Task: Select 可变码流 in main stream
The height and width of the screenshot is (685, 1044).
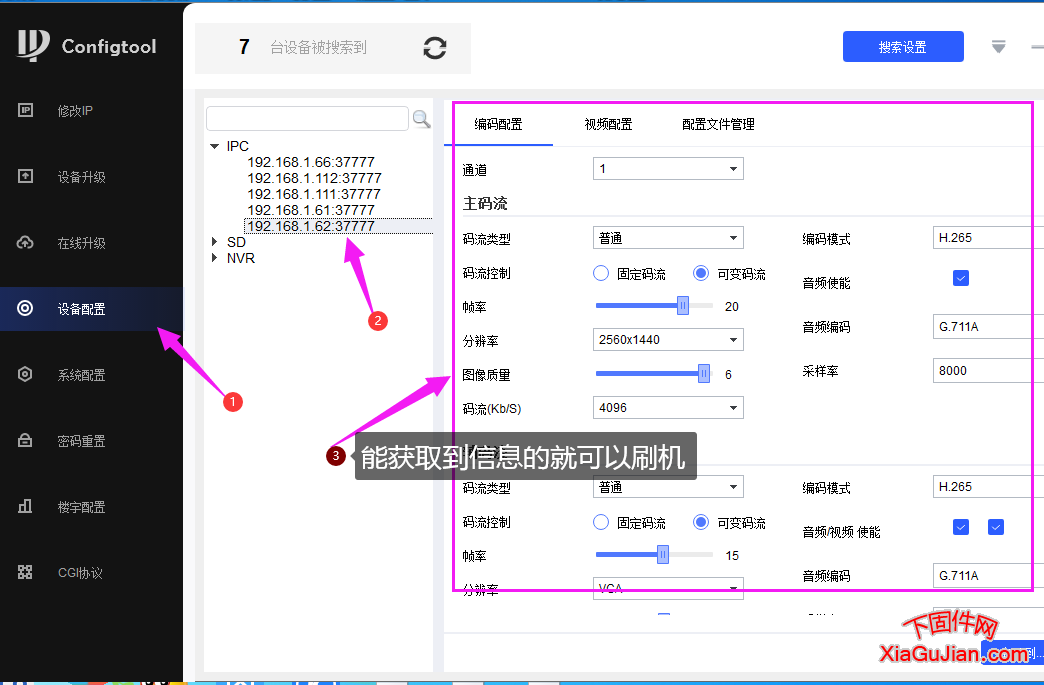Action: (x=701, y=273)
